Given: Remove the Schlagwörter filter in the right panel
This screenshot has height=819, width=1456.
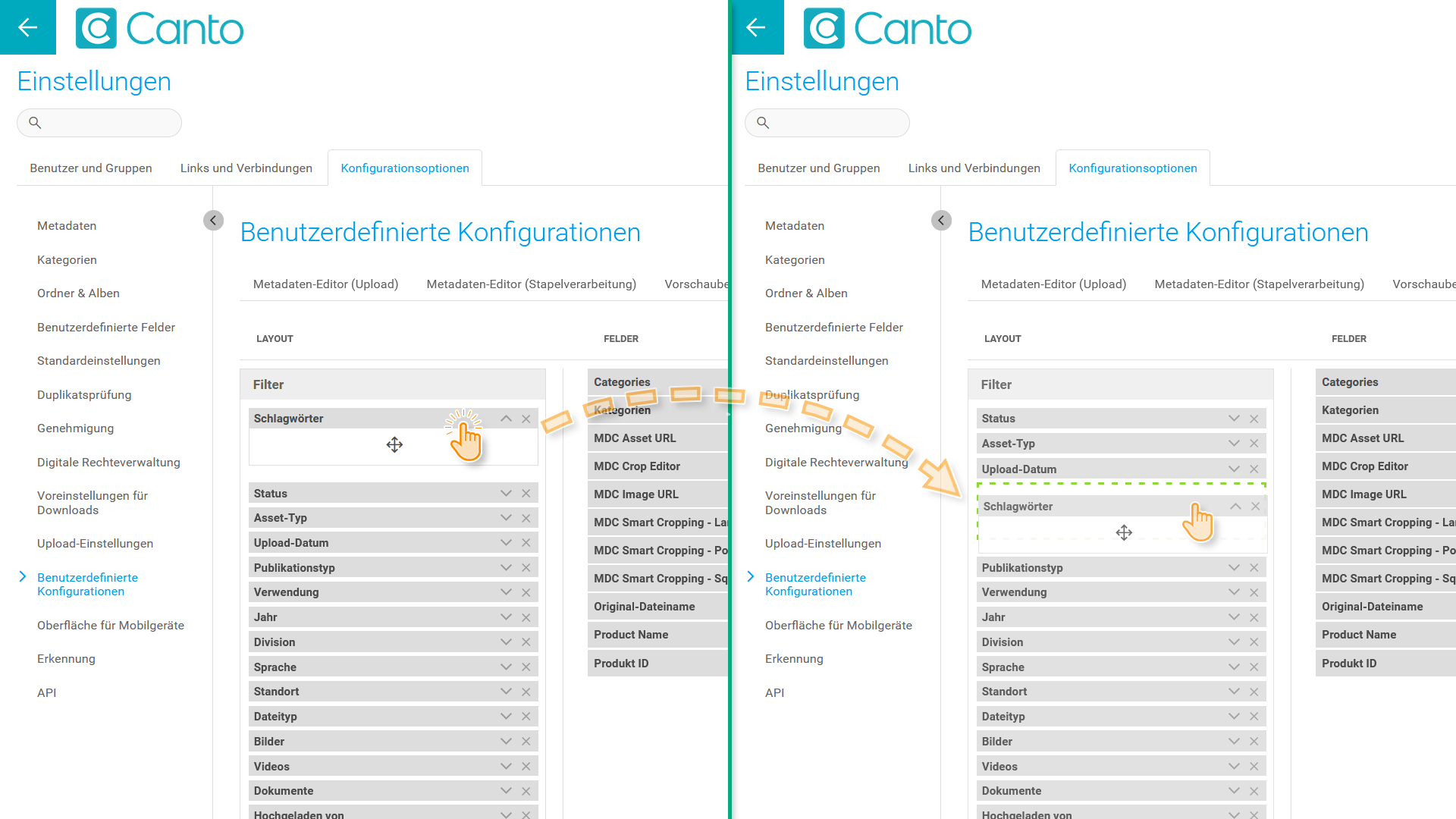Looking at the screenshot, I should [x=1256, y=507].
